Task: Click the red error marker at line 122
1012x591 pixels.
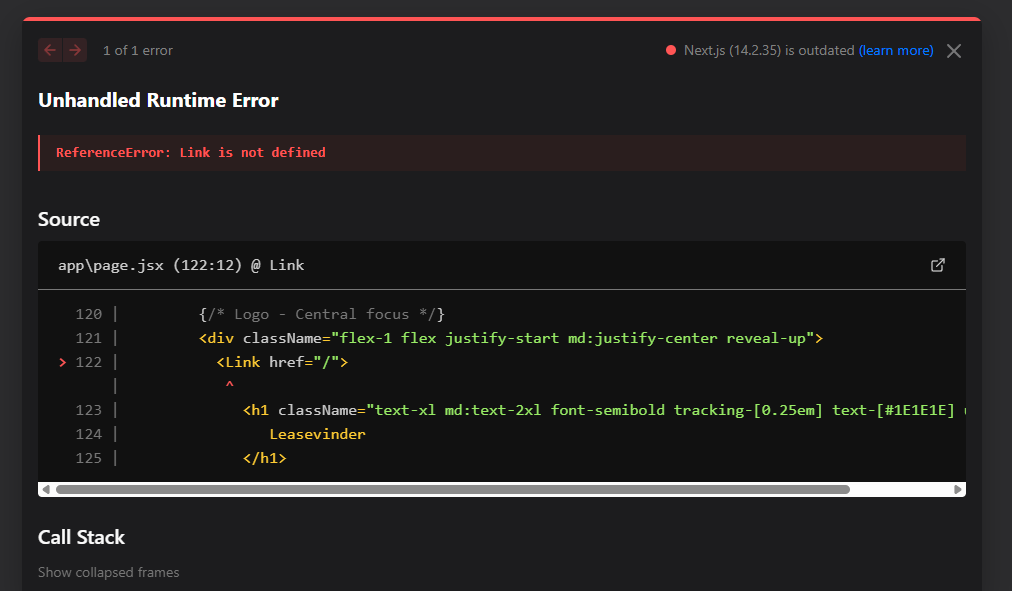Action: 63,362
